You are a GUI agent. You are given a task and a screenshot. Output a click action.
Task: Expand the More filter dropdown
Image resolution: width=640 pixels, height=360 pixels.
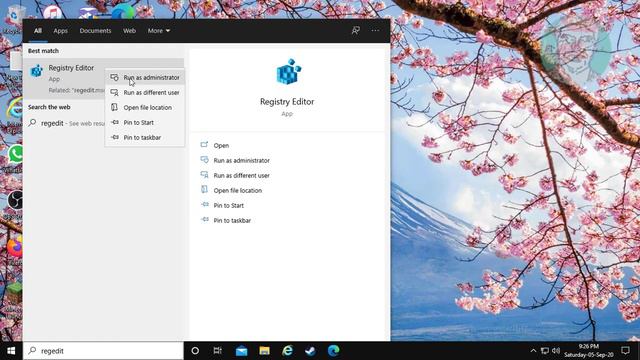[159, 31]
